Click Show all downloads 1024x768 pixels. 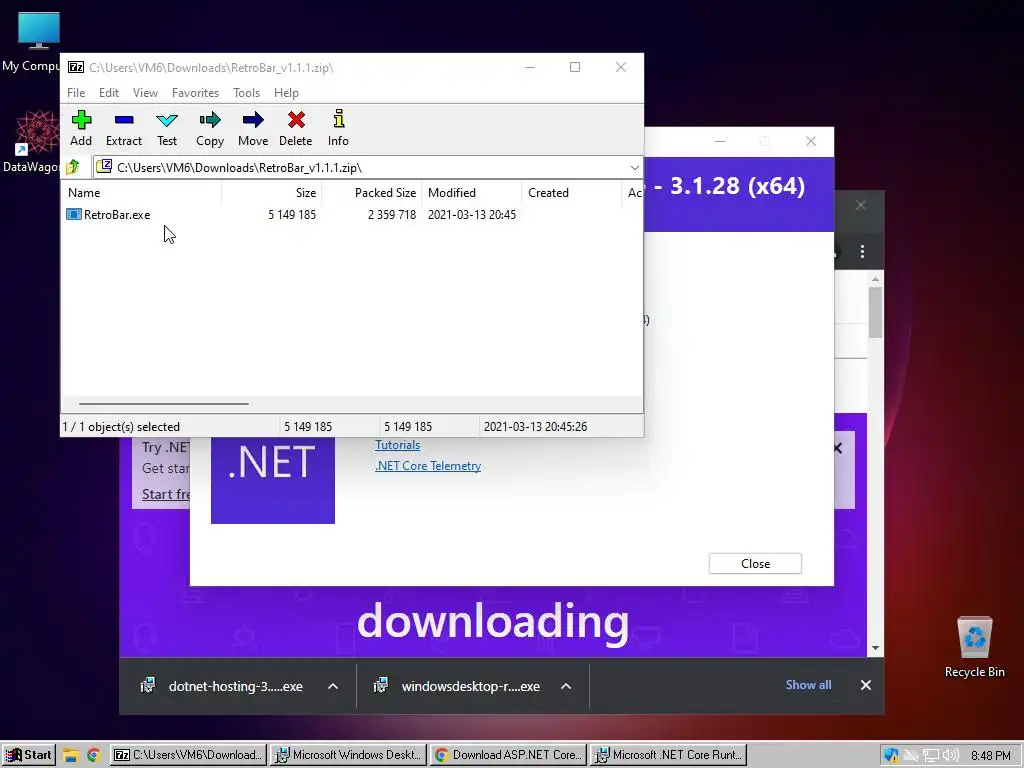808,684
